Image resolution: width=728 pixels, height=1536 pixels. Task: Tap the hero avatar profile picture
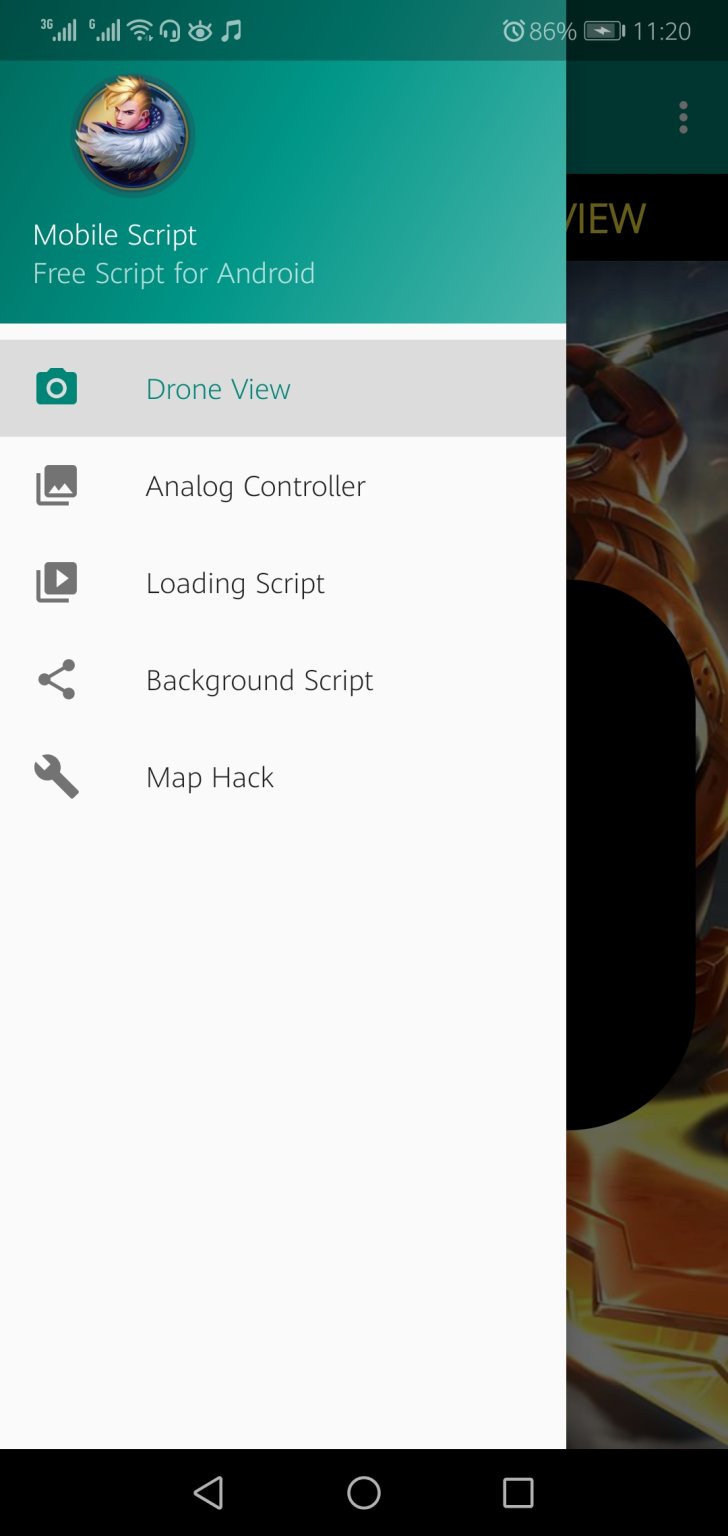tap(133, 133)
